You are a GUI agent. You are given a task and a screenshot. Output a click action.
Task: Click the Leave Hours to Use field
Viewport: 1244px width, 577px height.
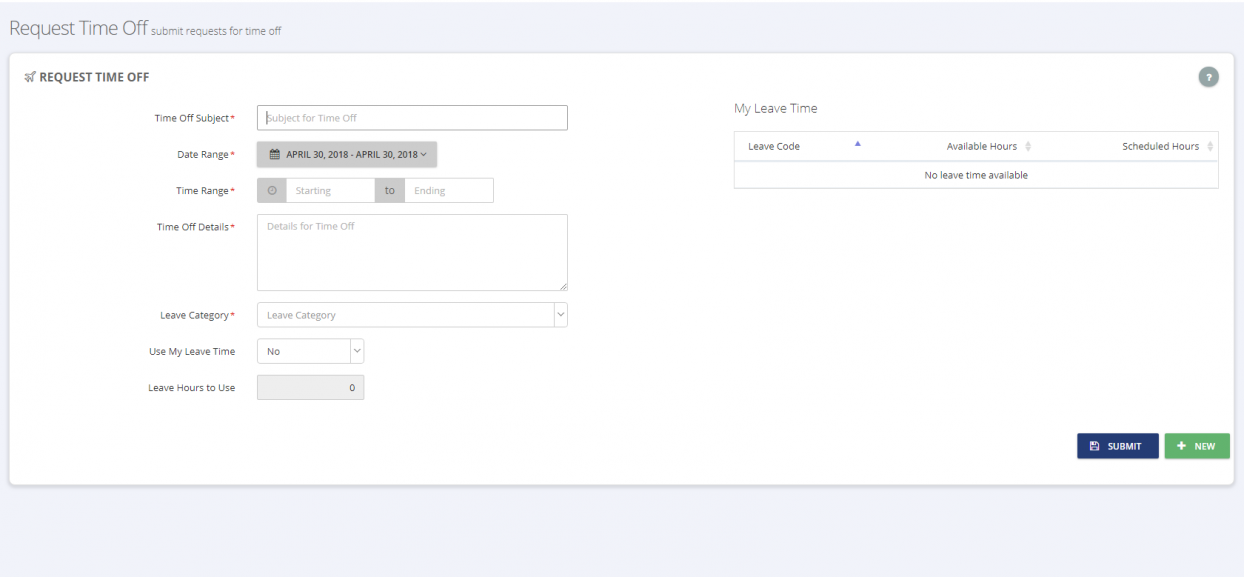pyautogui.click(x=311, y=387)
